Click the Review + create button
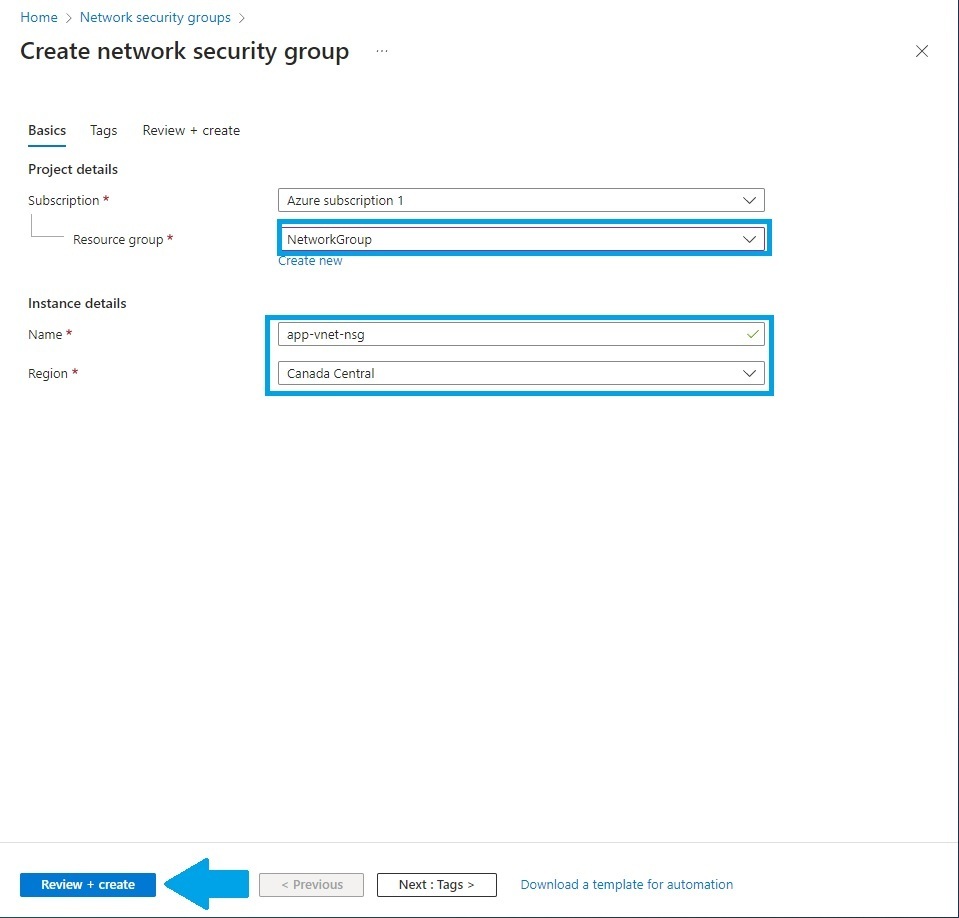 87,884
